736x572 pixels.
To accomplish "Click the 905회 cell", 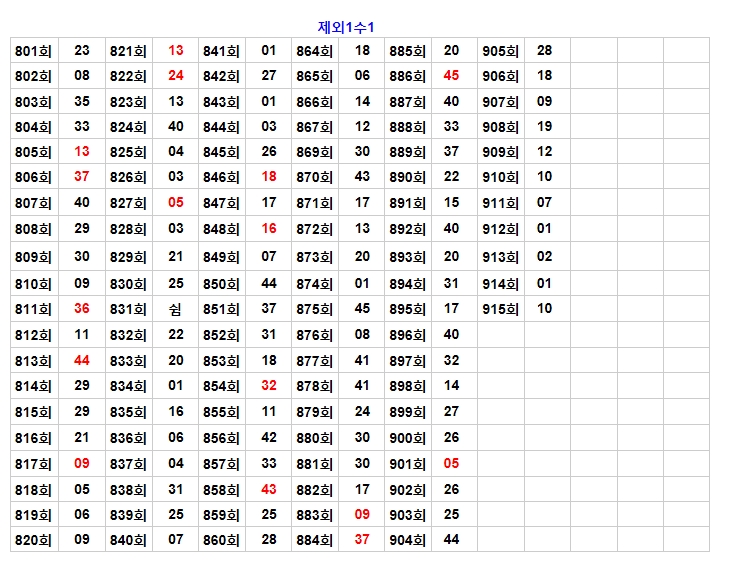I will (501, 51).
